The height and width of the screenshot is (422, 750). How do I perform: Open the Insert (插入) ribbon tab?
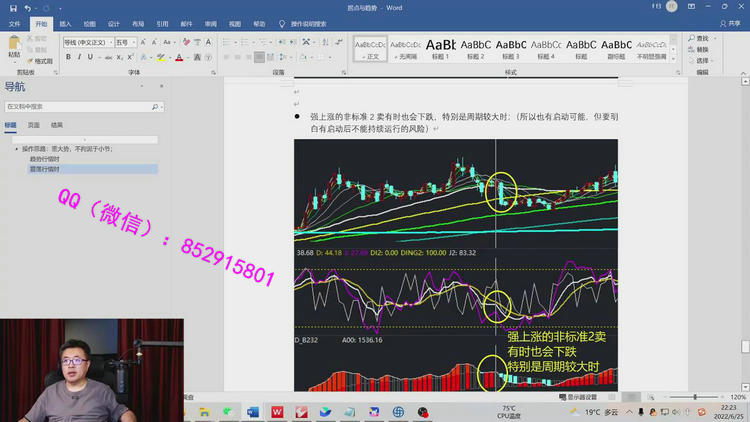[65, 23]
